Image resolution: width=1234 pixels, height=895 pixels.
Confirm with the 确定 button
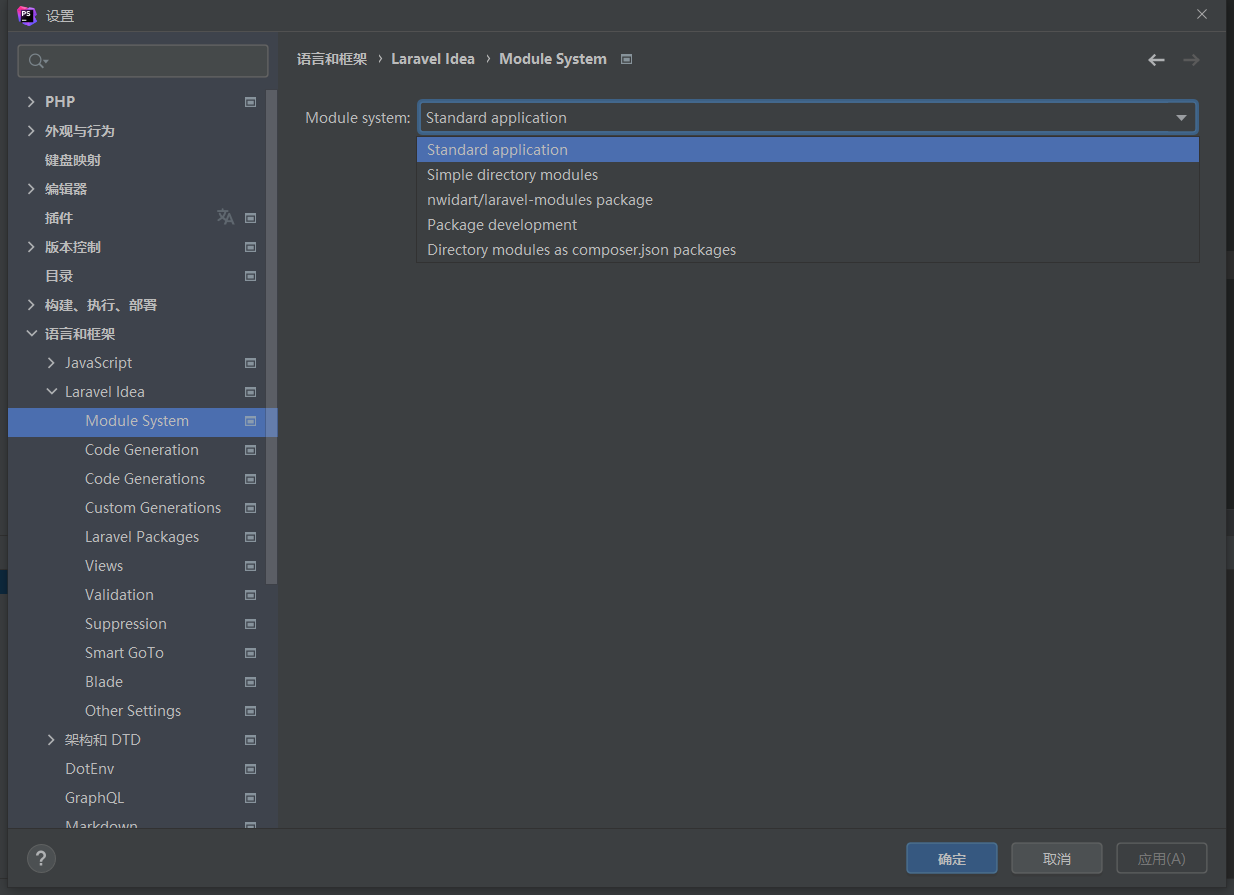pos(952,858)
